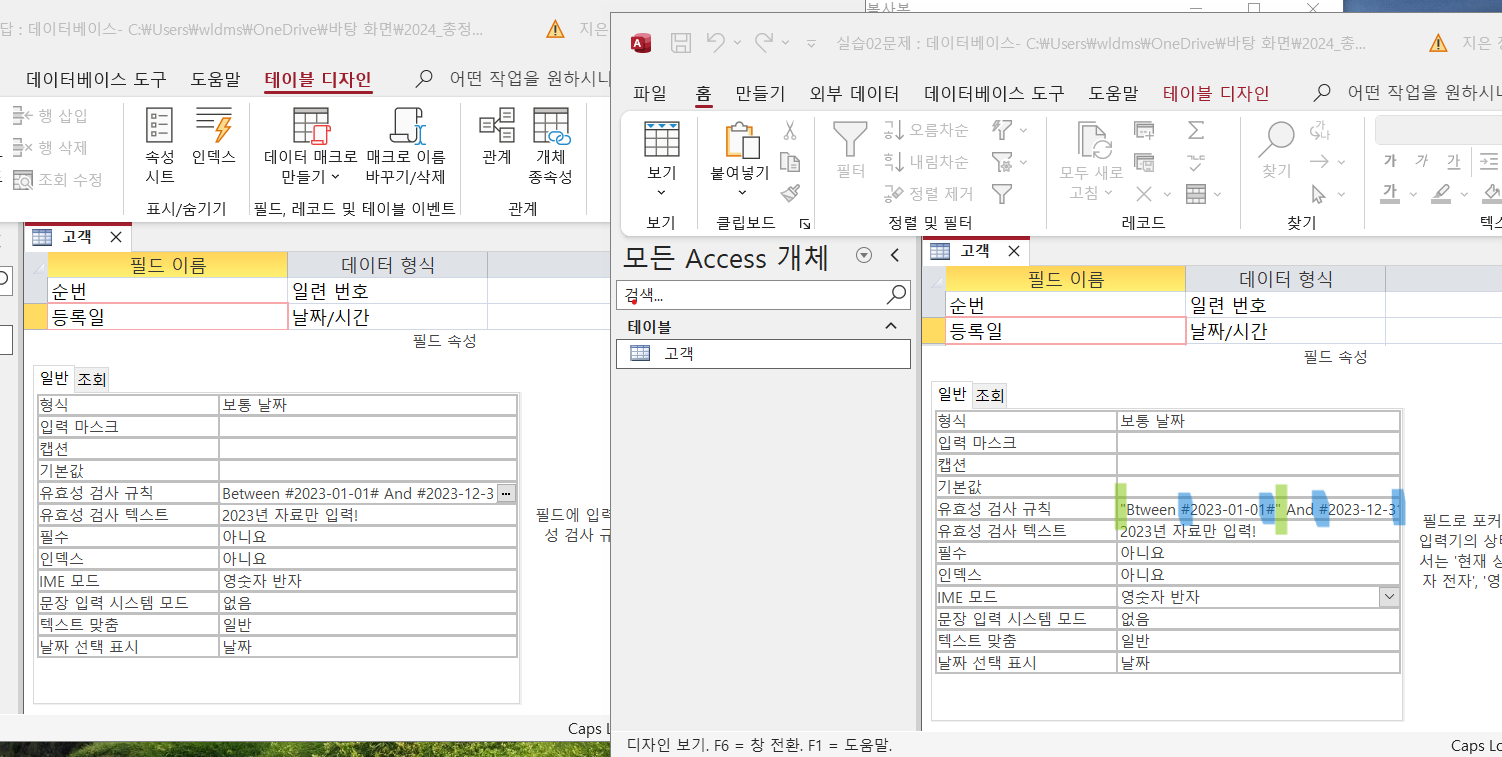This screenshot has width=1502, height=757.
Task: Click the Paste (붙여넣기) clipboard icon
Action: point(740,141)
